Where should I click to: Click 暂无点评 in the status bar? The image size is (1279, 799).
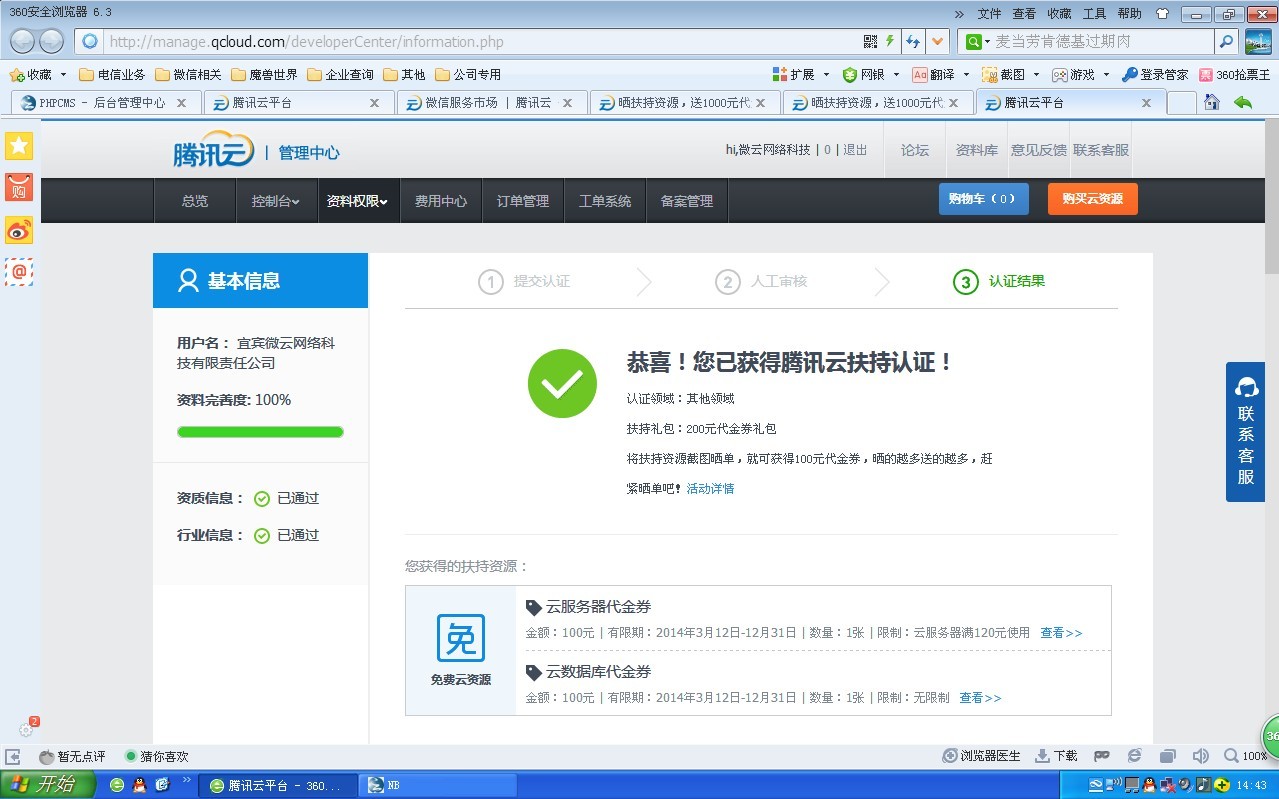click(x=72, y=757)
